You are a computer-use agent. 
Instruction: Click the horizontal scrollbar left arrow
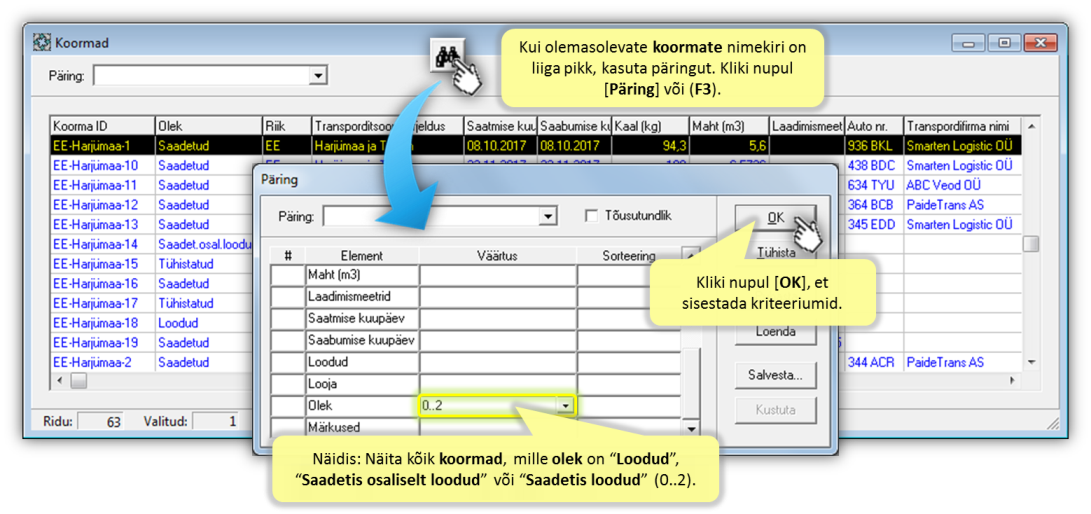(59, 381)
